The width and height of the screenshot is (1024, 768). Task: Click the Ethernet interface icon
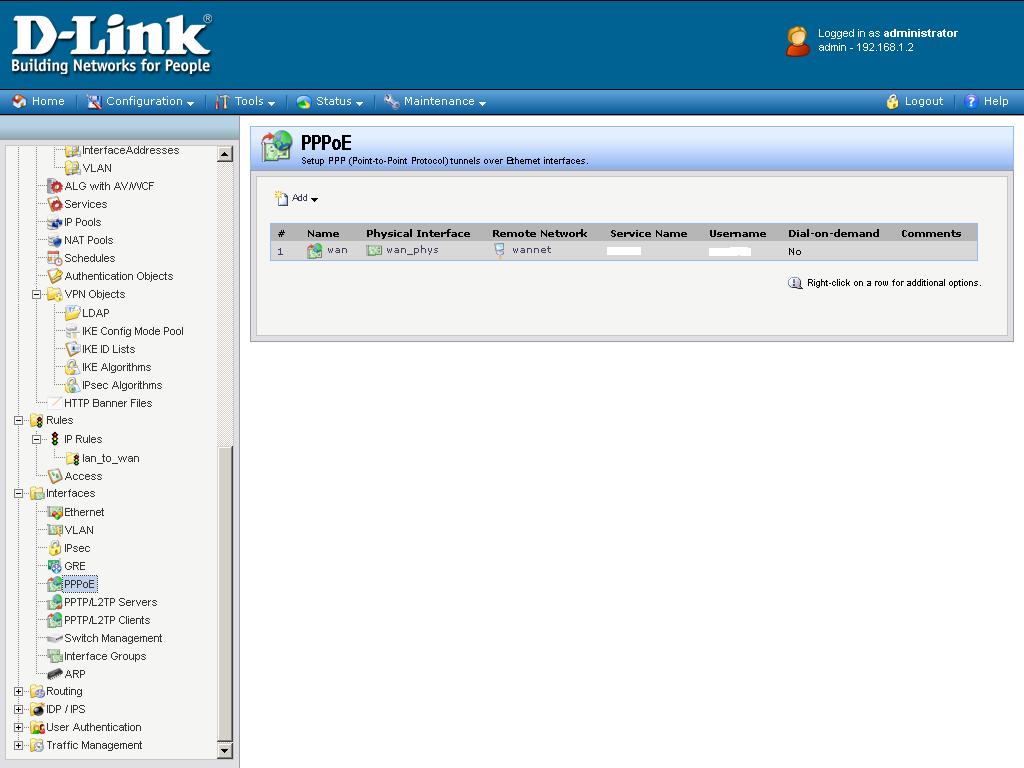coord(55,512)
